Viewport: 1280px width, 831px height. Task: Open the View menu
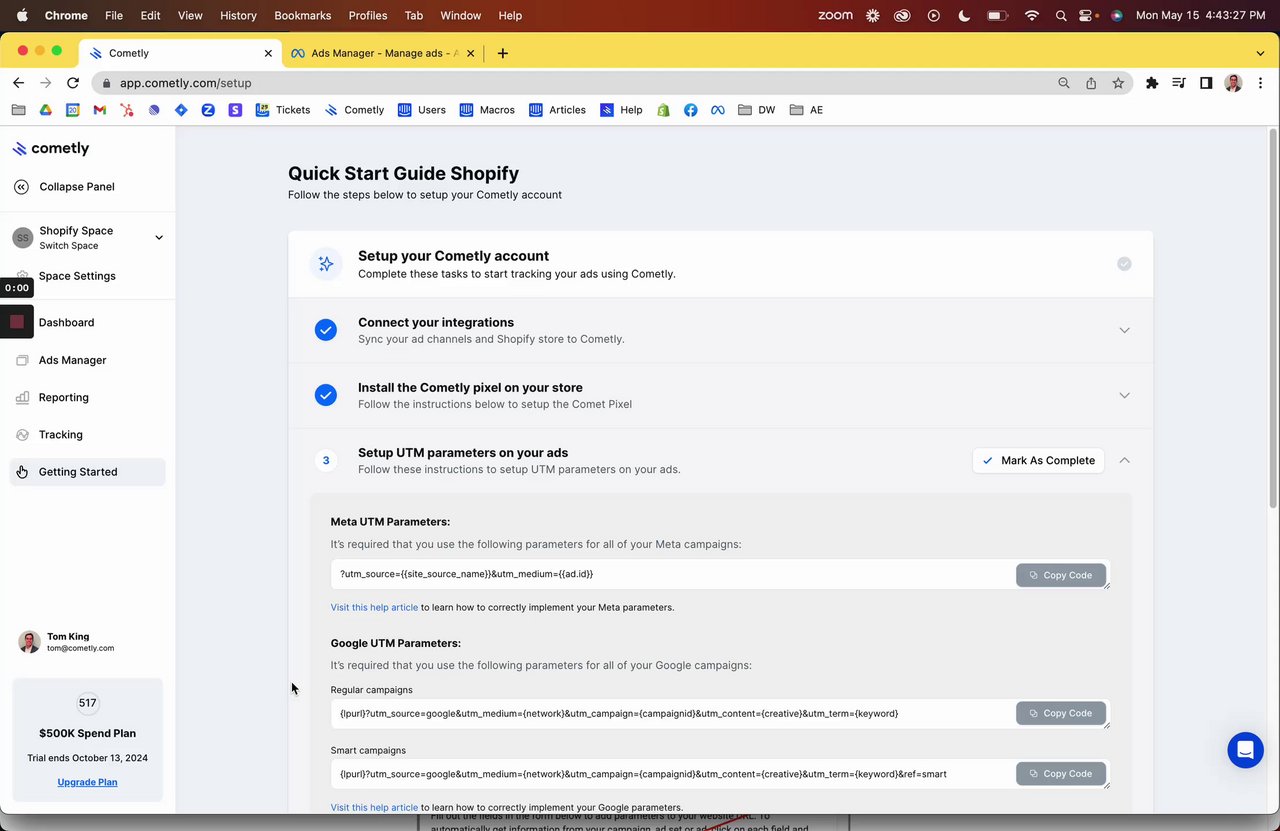[190, 16]
